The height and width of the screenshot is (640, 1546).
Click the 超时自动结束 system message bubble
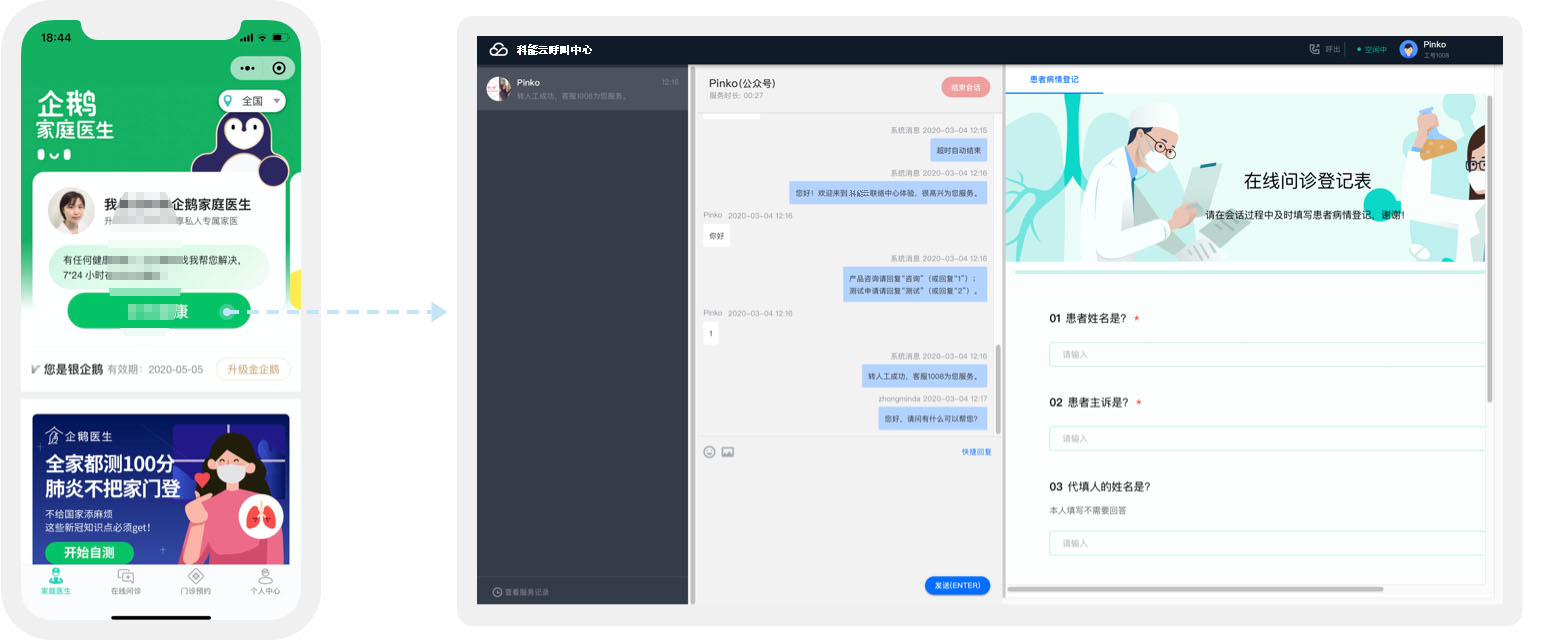959,150
